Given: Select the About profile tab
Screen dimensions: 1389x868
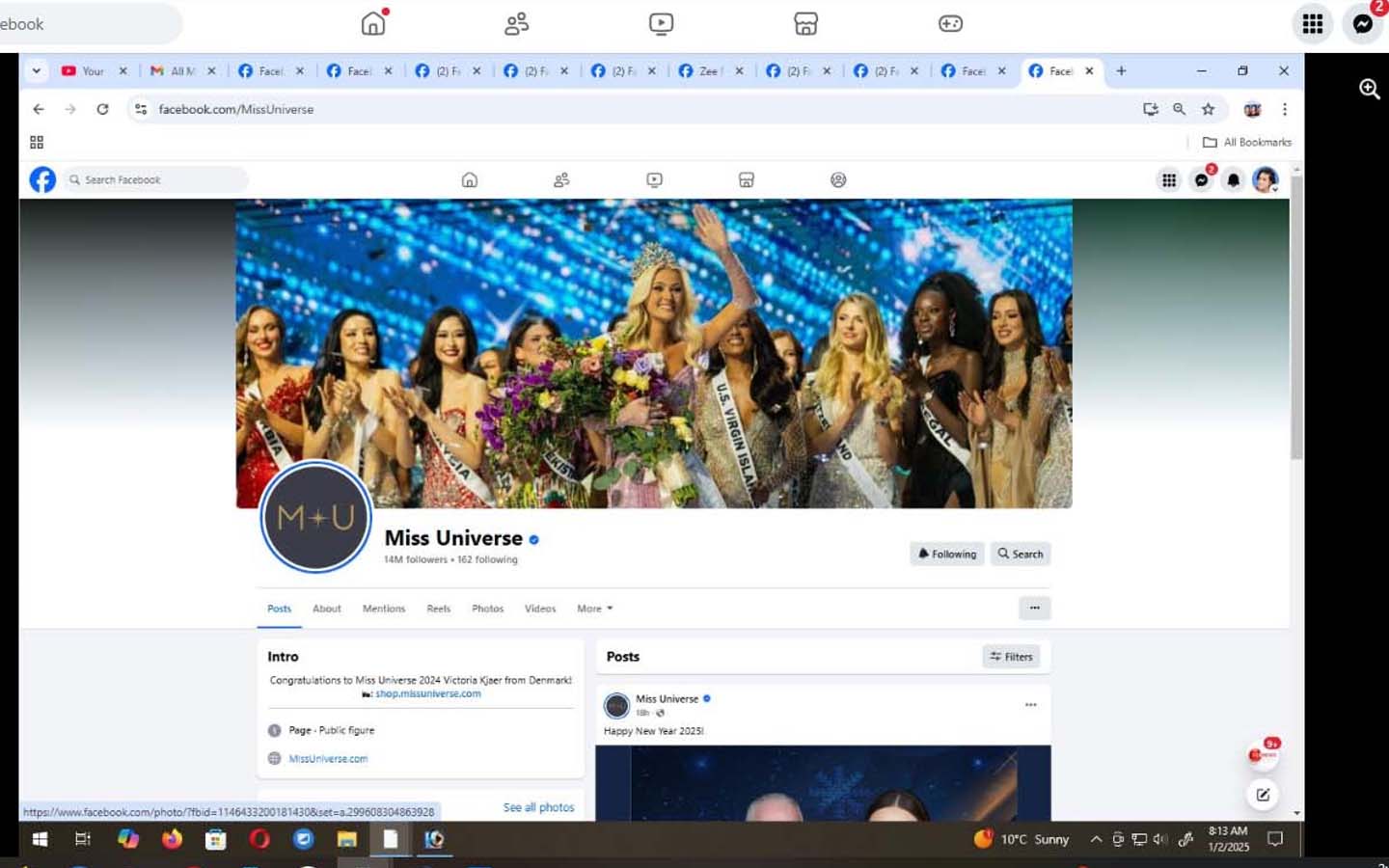Looking at the screenshot, I should click(x=326, y=609).
